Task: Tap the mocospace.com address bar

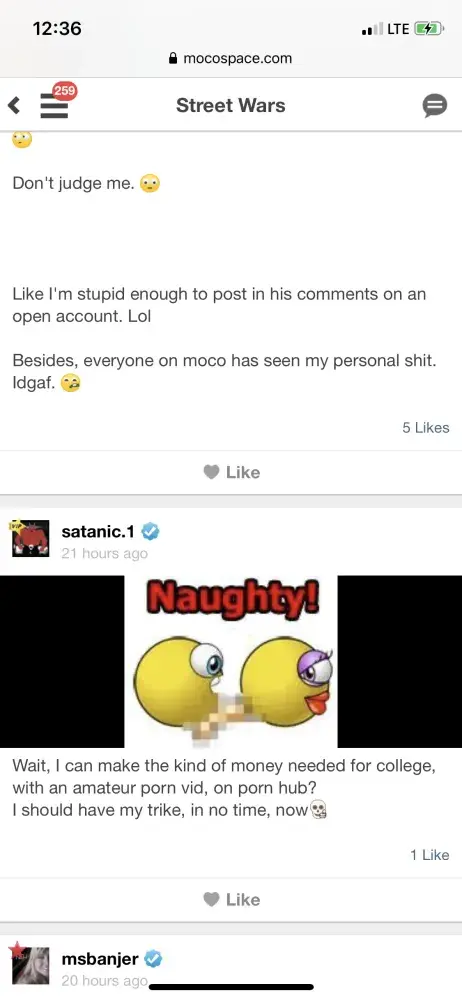Action: (231, 58)
